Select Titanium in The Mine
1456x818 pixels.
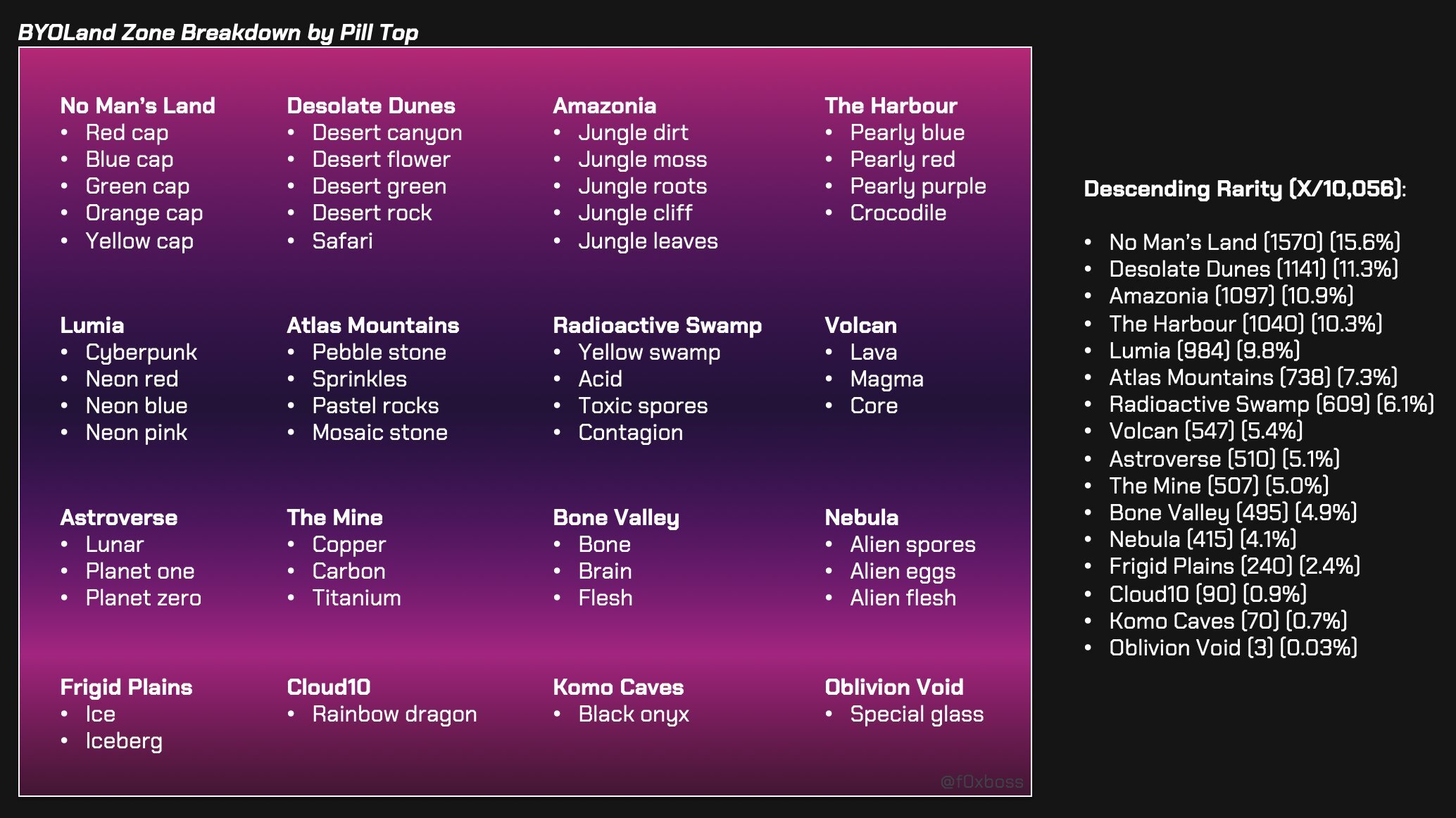click(x=357, y=598)
